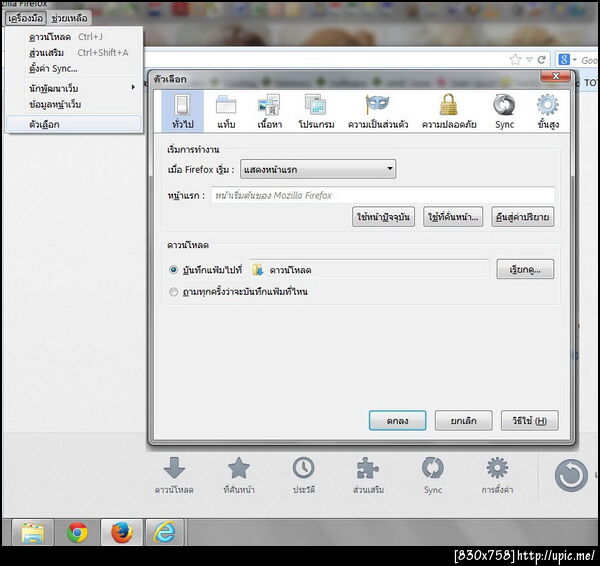Click the download folder path field
The image size is (600, 566).
(370, 270)
